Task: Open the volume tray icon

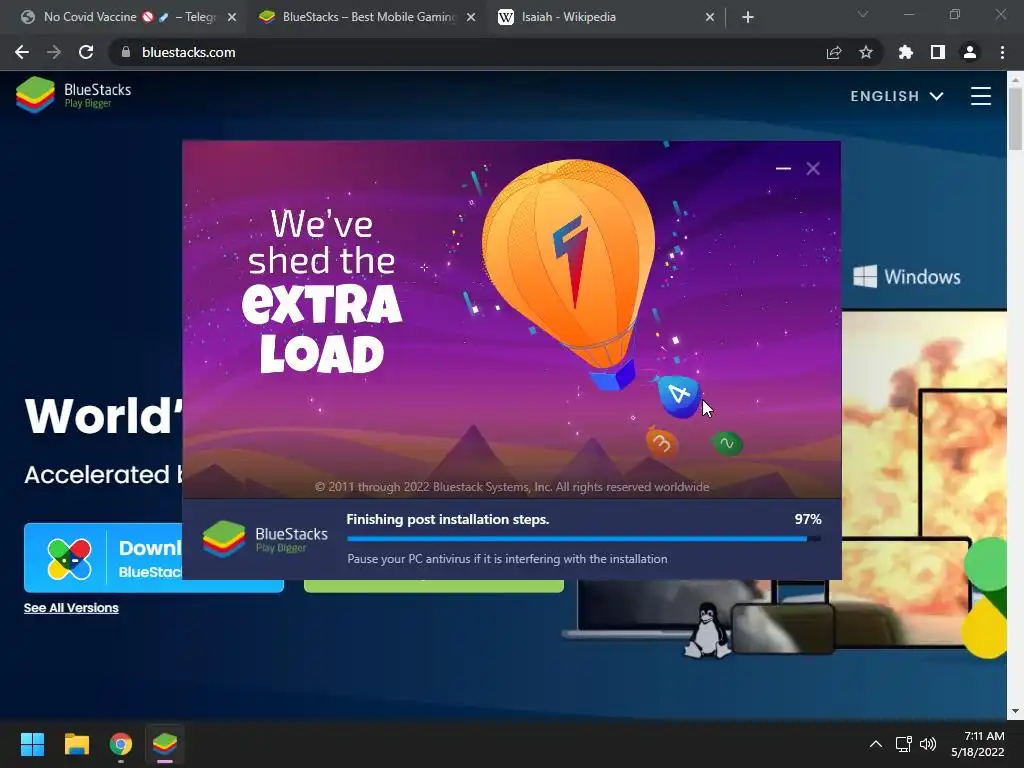Action: [x=928, y=744]
